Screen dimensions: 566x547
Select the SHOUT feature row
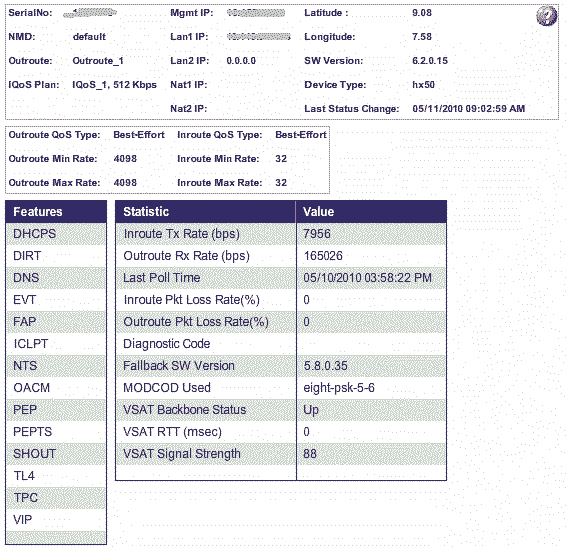[56, 454]
